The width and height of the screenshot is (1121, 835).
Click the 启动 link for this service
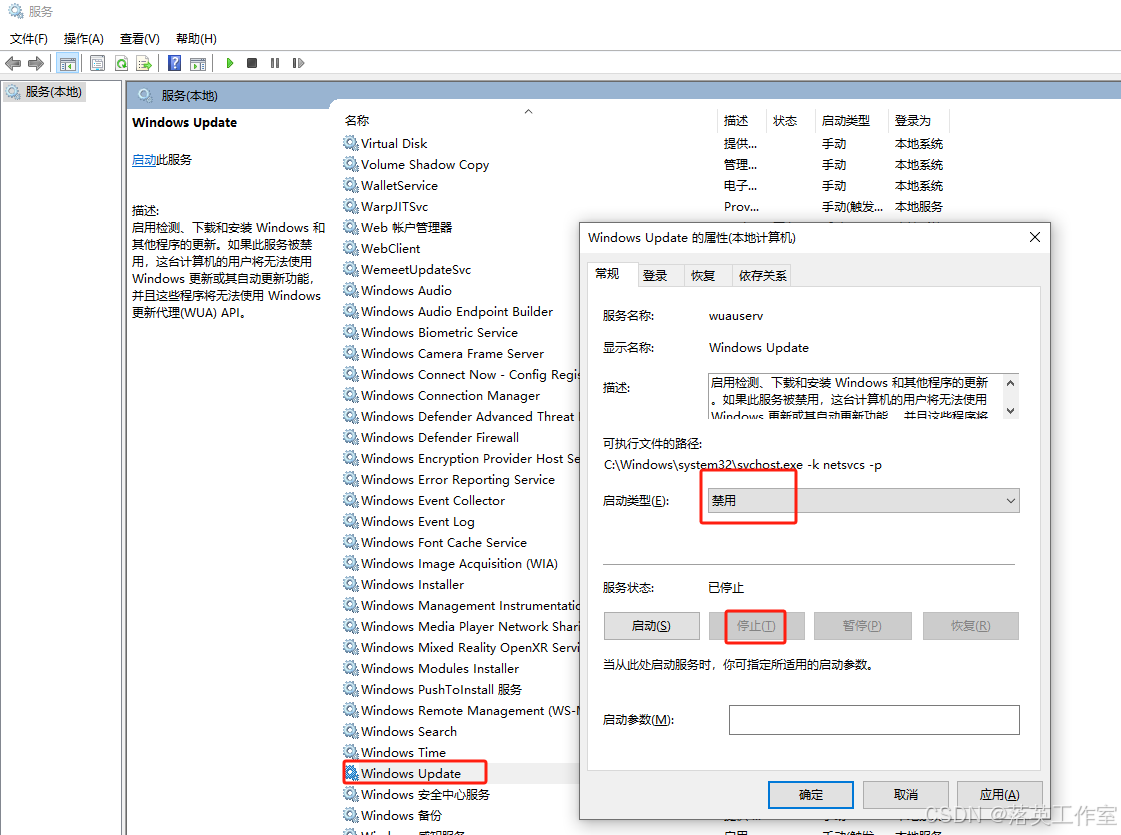click(x=144, y=159)
